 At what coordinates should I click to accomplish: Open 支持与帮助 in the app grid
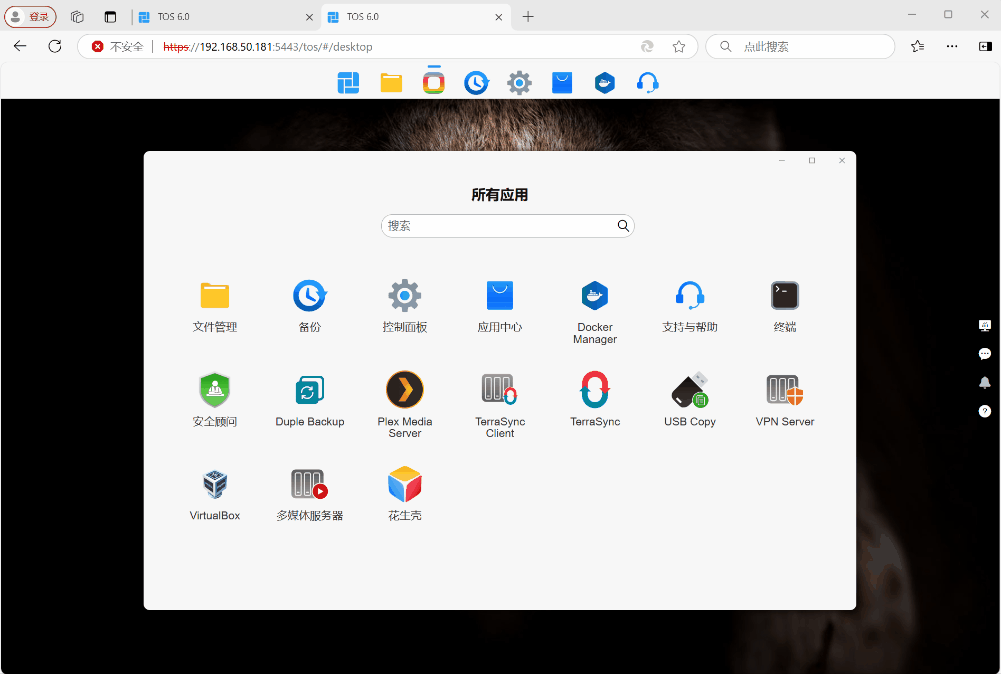[690, 307]
